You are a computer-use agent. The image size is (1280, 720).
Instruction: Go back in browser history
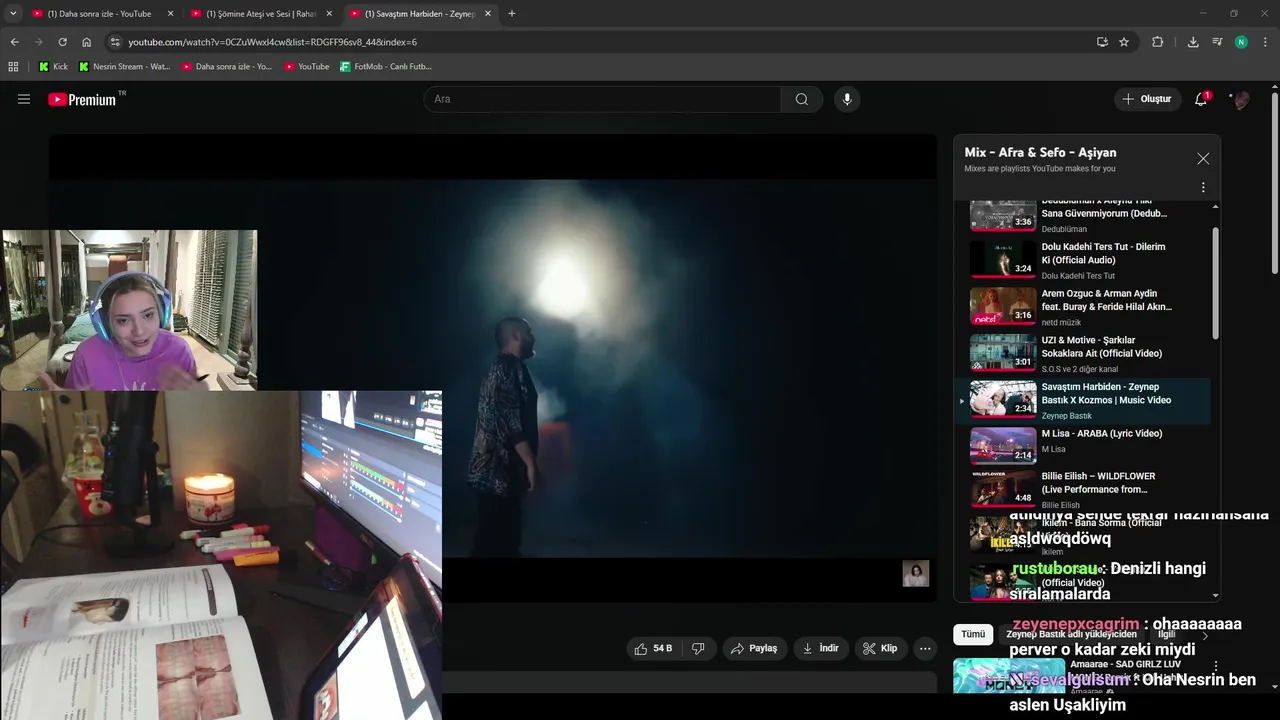pyautogui.click(x=14, y=42)
